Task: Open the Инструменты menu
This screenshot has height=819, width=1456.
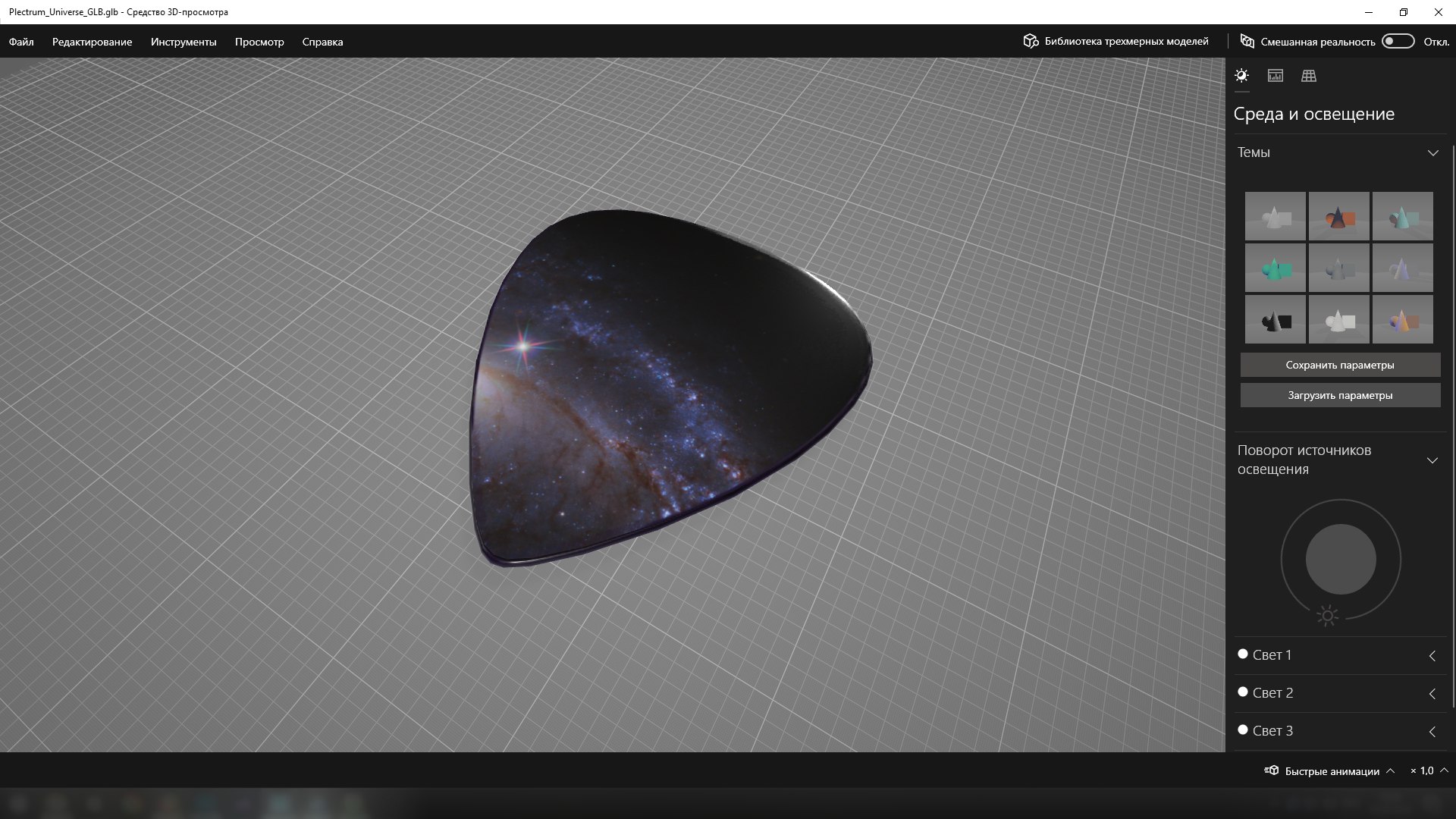Action: click(x=184, y=42)
